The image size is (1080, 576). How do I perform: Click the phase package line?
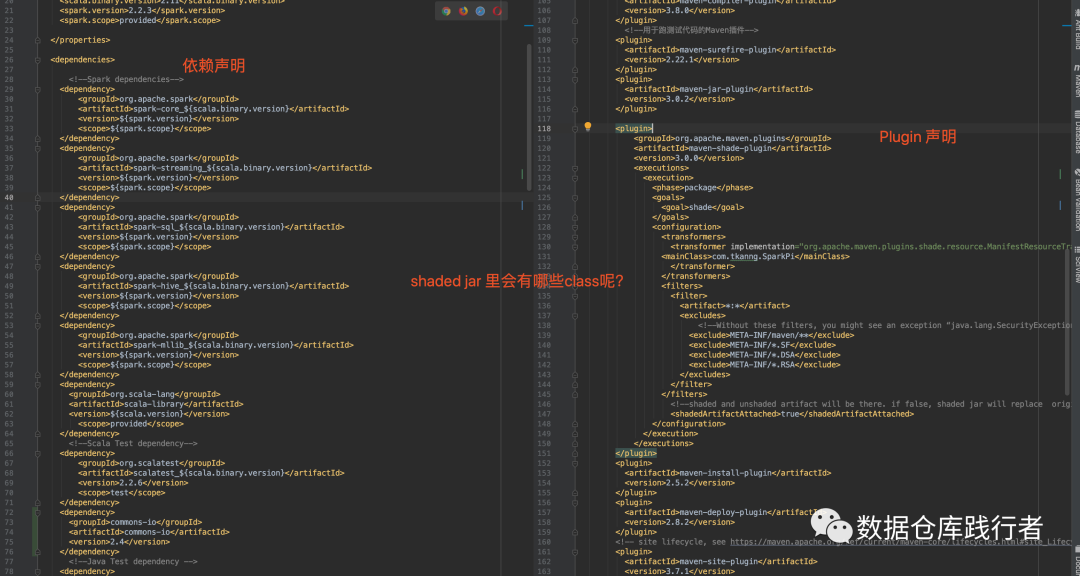pos(703,187)
